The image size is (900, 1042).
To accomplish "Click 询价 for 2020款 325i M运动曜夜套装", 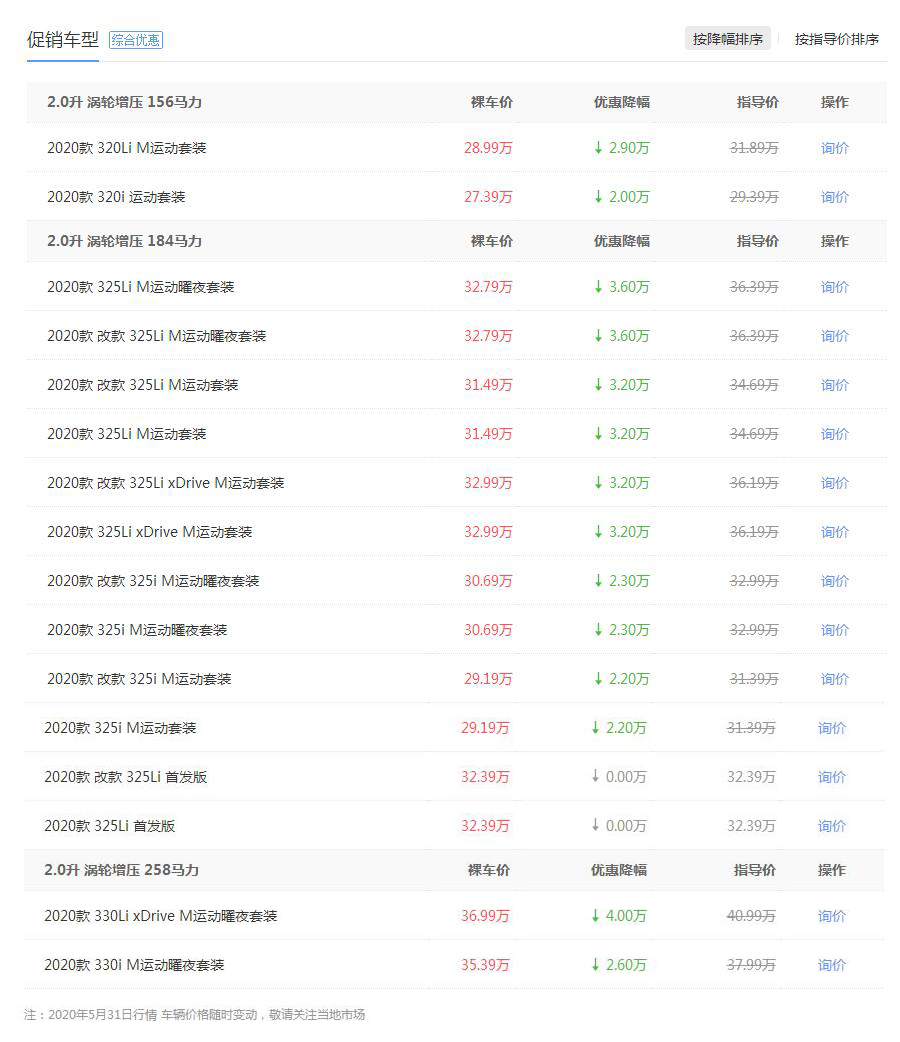I will [x=834, y=629].
